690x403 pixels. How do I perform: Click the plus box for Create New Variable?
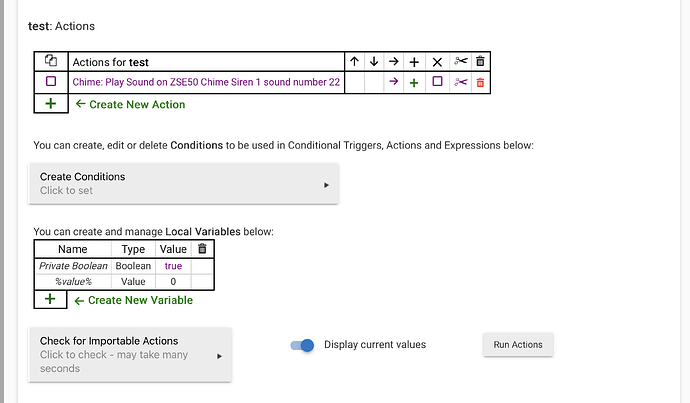pyautogui.click(x=50, y=299)
